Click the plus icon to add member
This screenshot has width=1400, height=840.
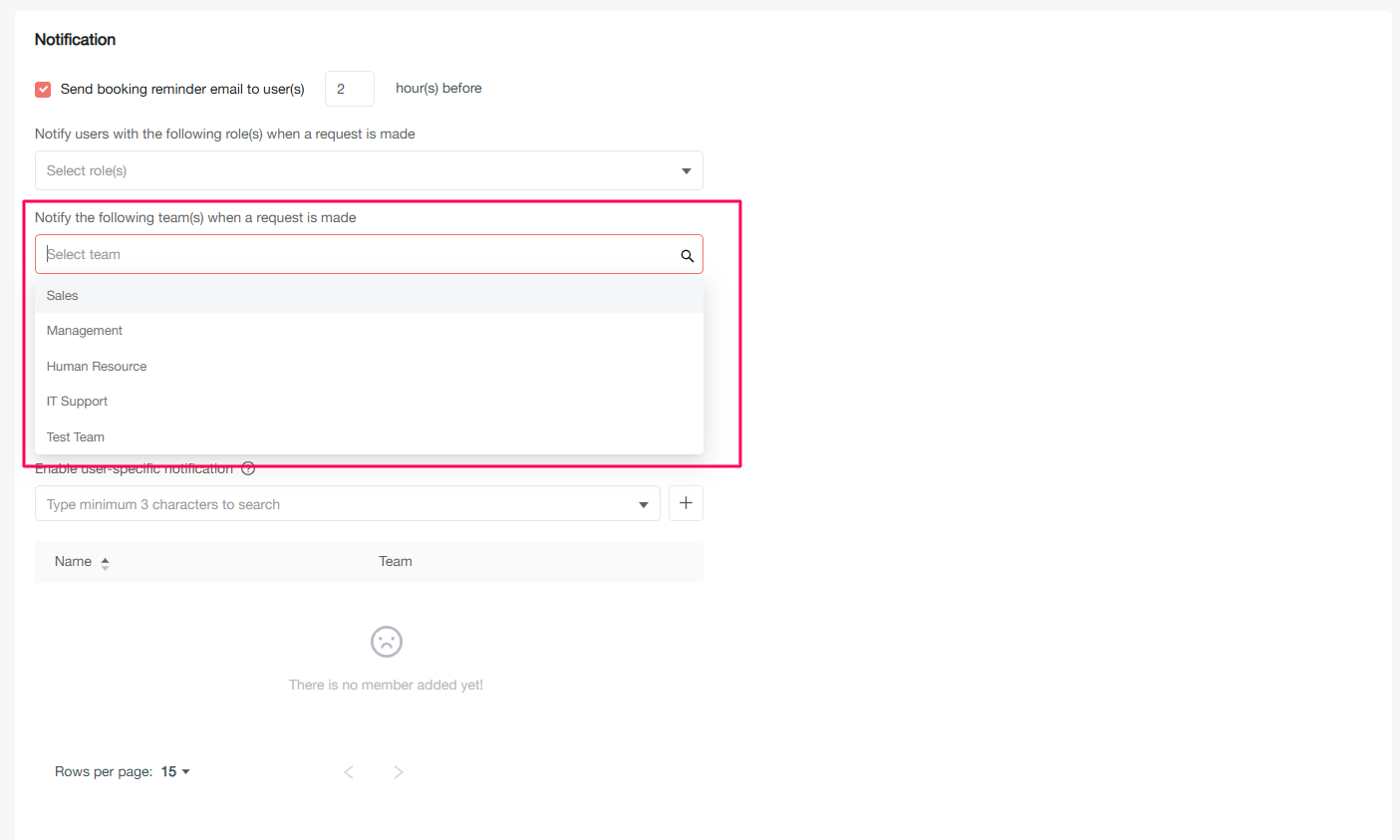pyautogui.click(x=686, y=503)
